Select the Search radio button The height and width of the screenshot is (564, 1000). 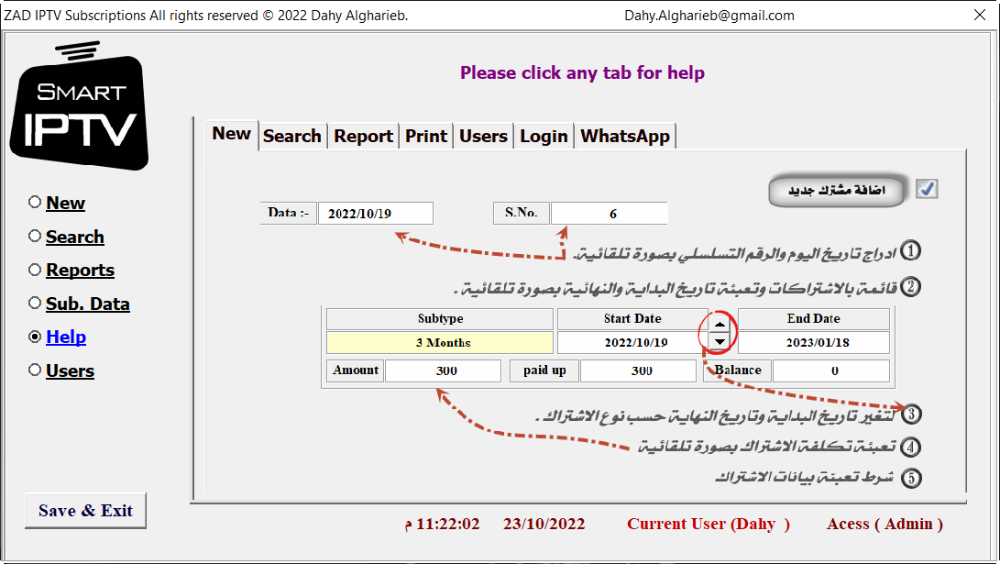click(x=35, y=237)
